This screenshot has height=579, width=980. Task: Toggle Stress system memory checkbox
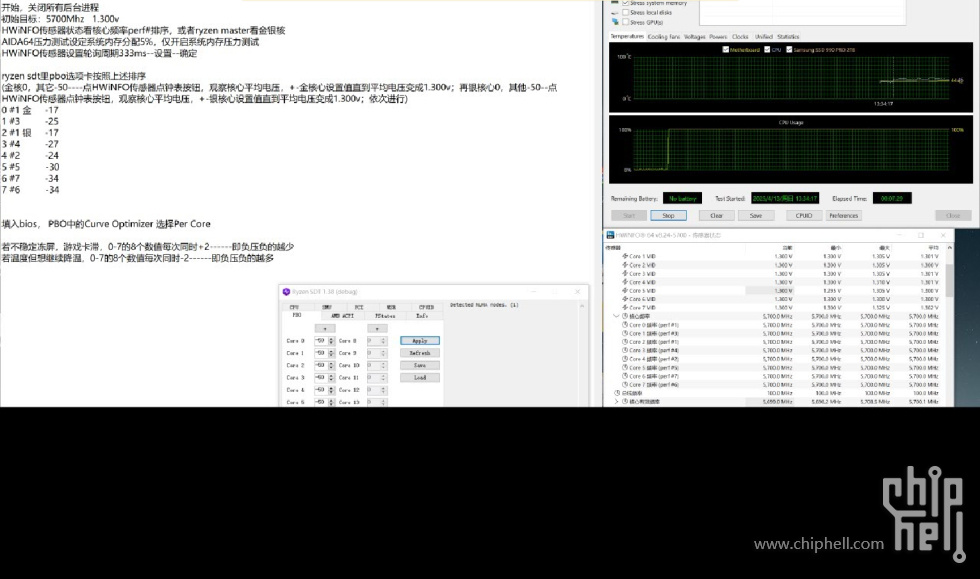coord(626,3)
